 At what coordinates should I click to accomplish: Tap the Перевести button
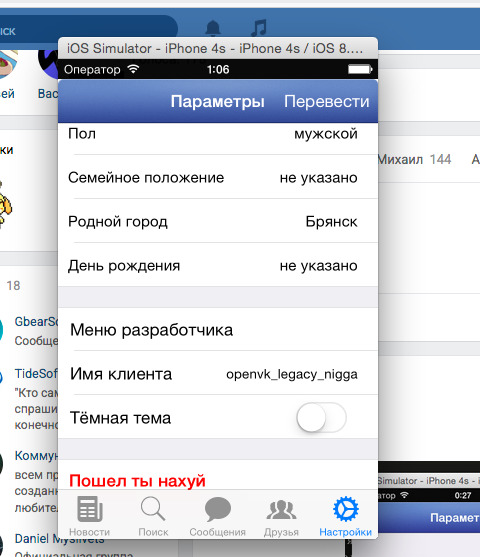(x=327, y=102)
